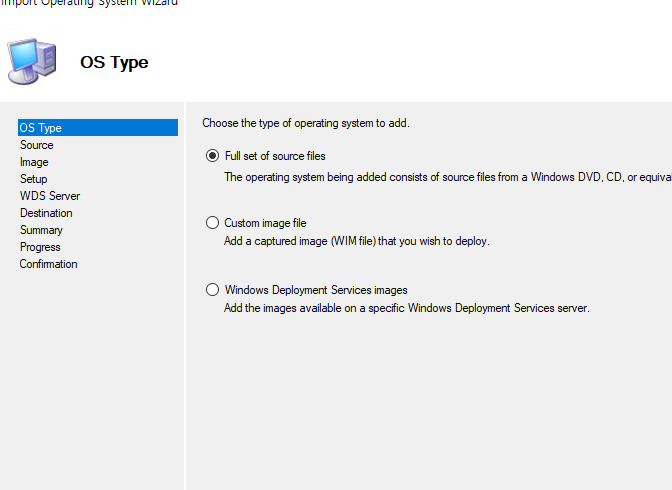Screen dimensions: 672x490
Task: Open the OS Type step in sidebar
Action: [x=98, y=128]
